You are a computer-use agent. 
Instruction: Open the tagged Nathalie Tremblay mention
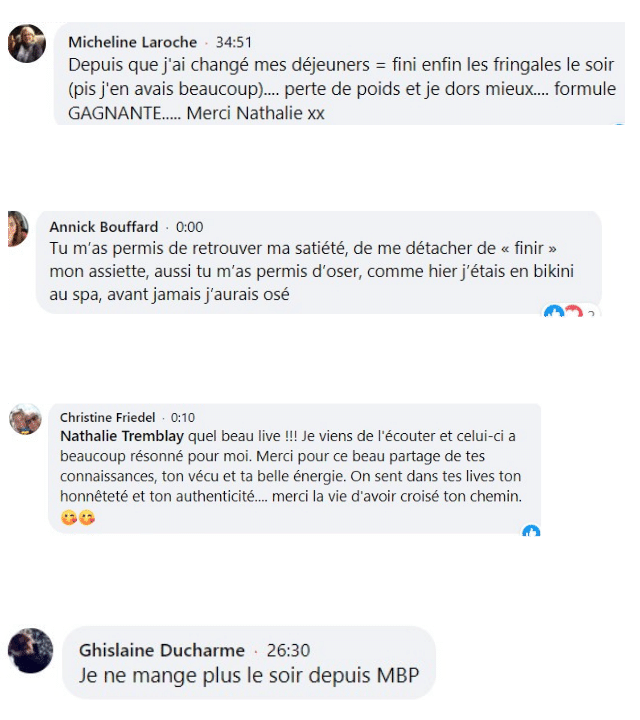pos(122,436)
